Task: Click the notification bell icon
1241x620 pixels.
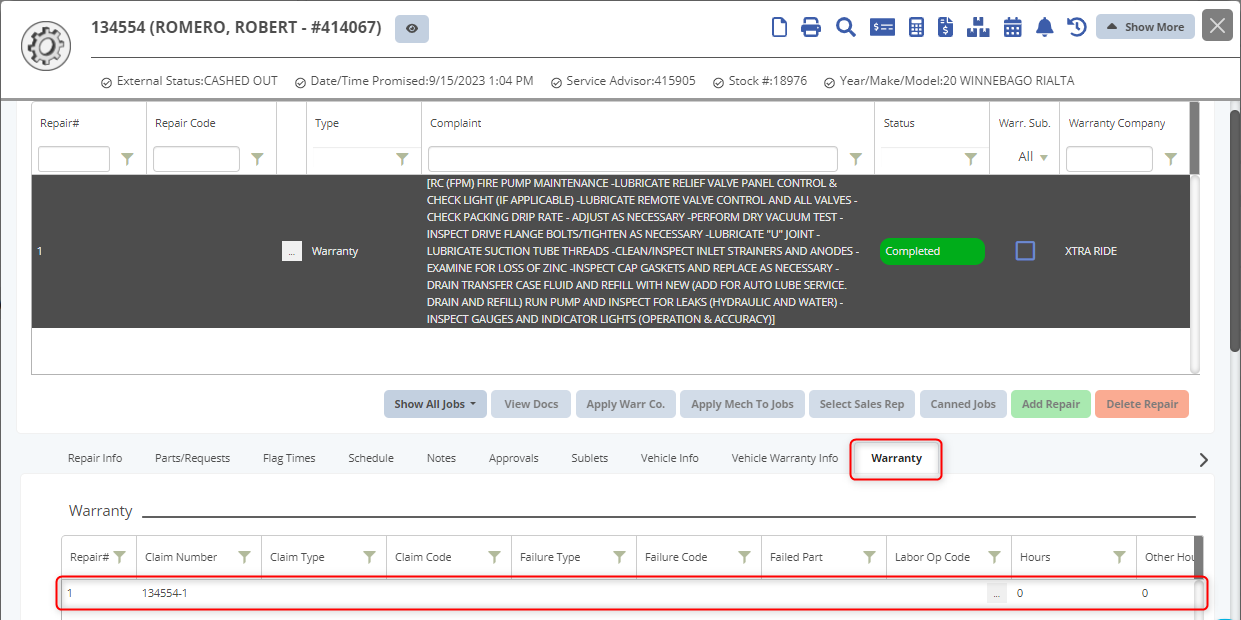Action: (x=1045, y=27)
